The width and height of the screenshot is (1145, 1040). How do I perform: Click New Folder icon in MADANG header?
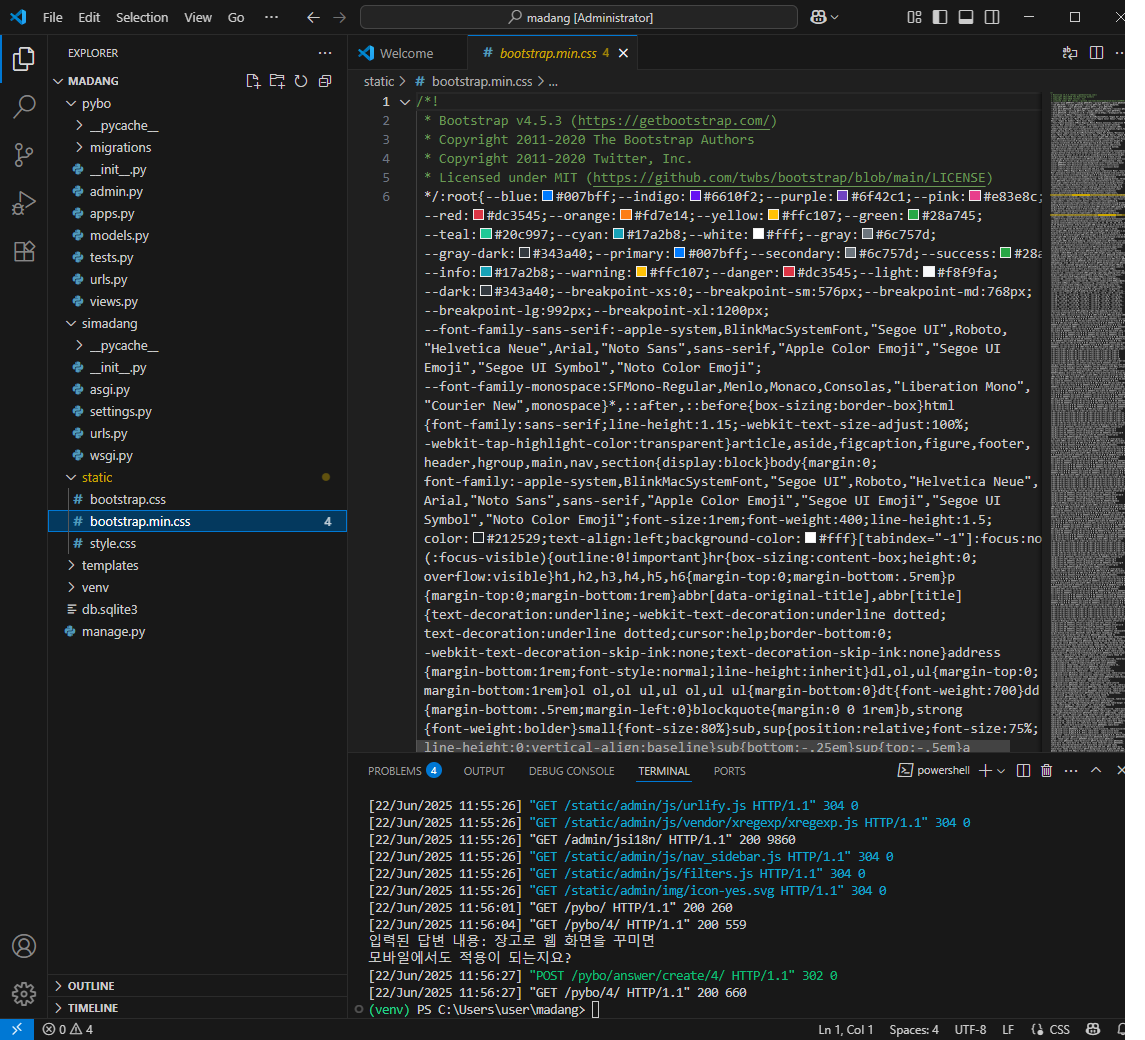(x=277, y=81)
